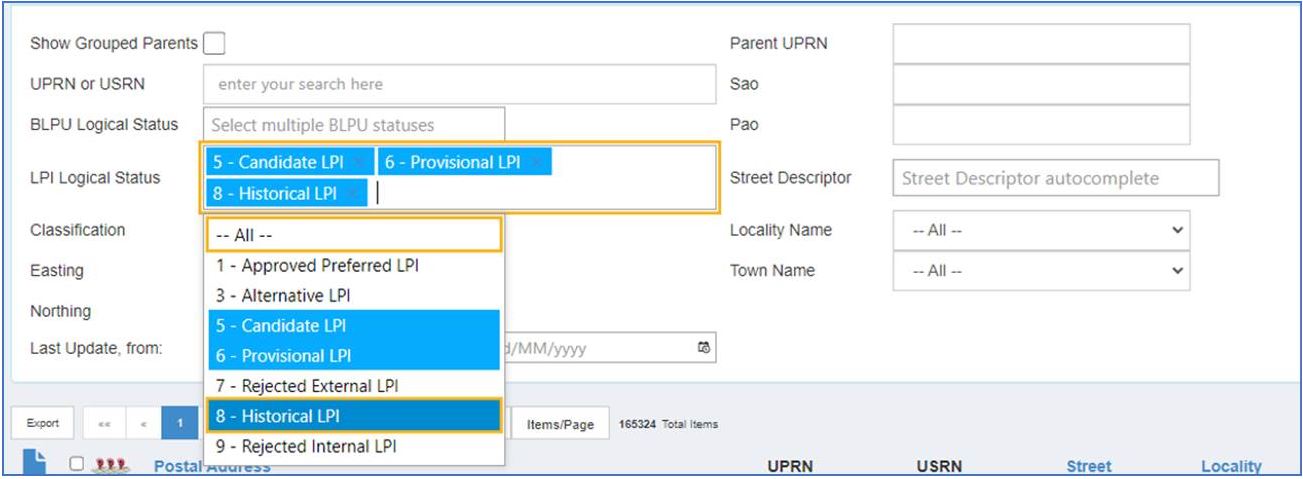The height and width of the screenshot is (479, 1303).
Task: Click the Sao input field
Action: pyautogui.click(x=1041, y=84)
